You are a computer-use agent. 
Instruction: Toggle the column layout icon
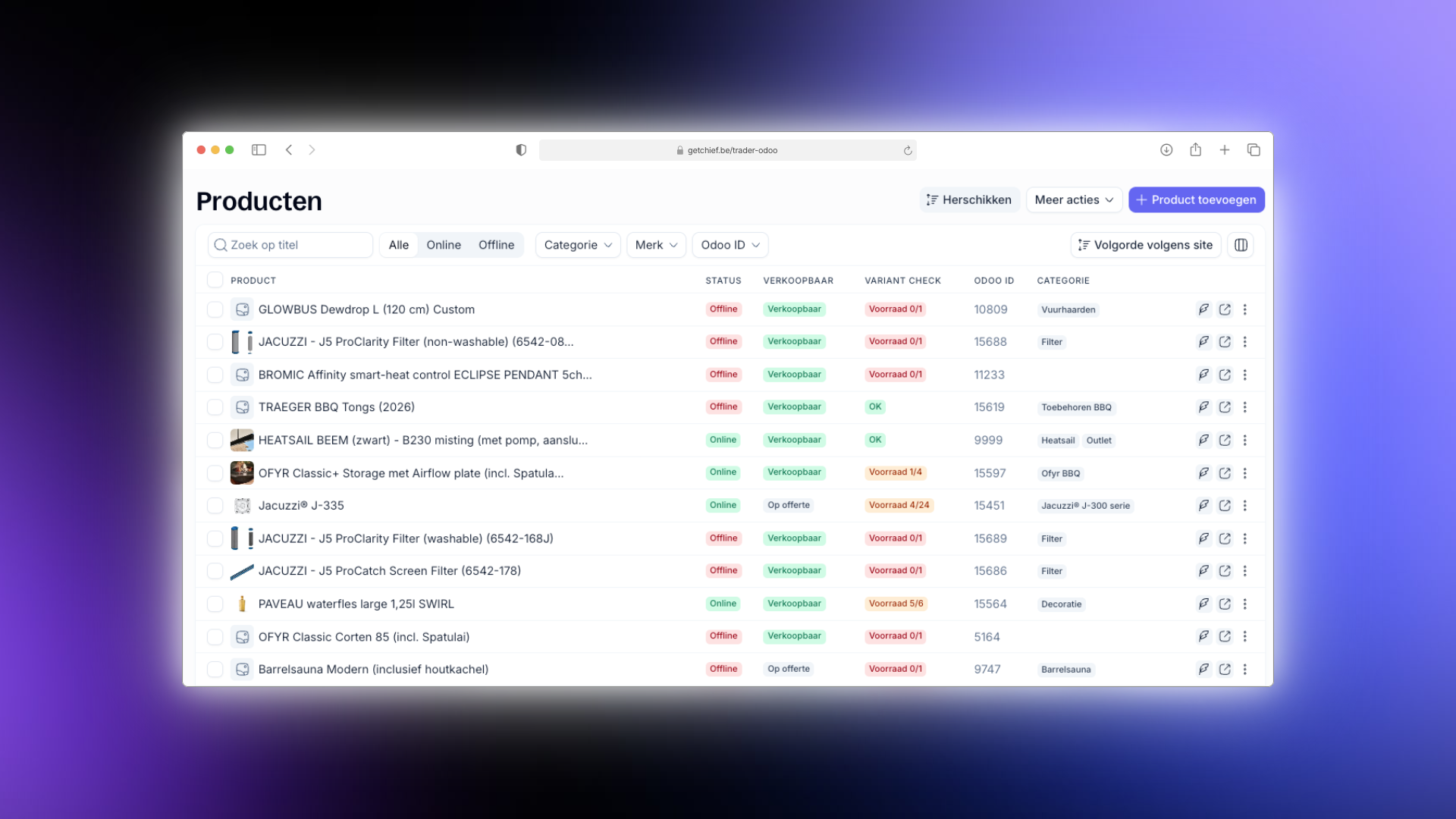pyautogui.click(x=1241, y=245)
